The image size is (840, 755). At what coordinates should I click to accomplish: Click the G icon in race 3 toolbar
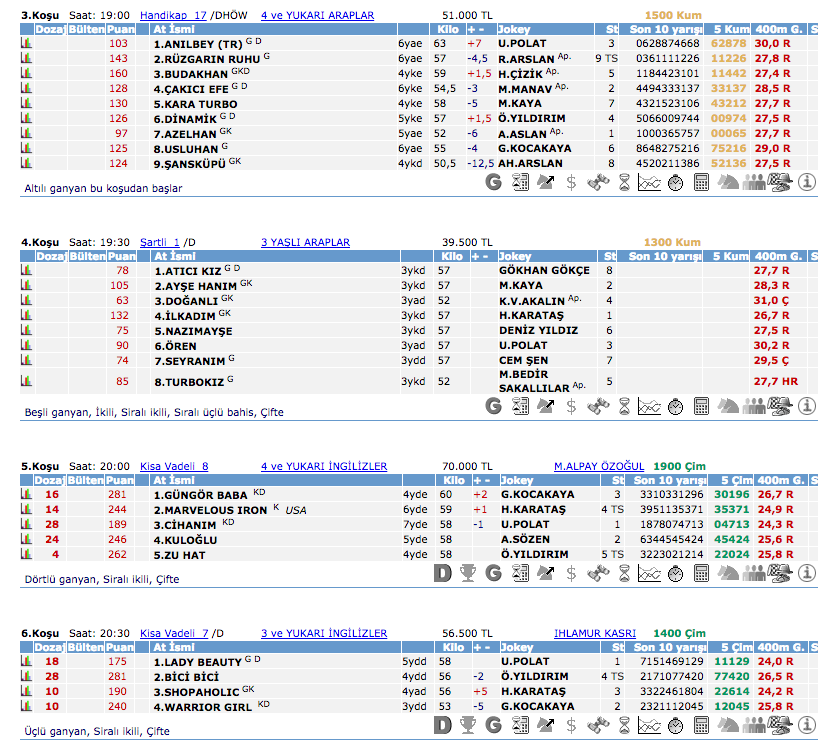493,182
